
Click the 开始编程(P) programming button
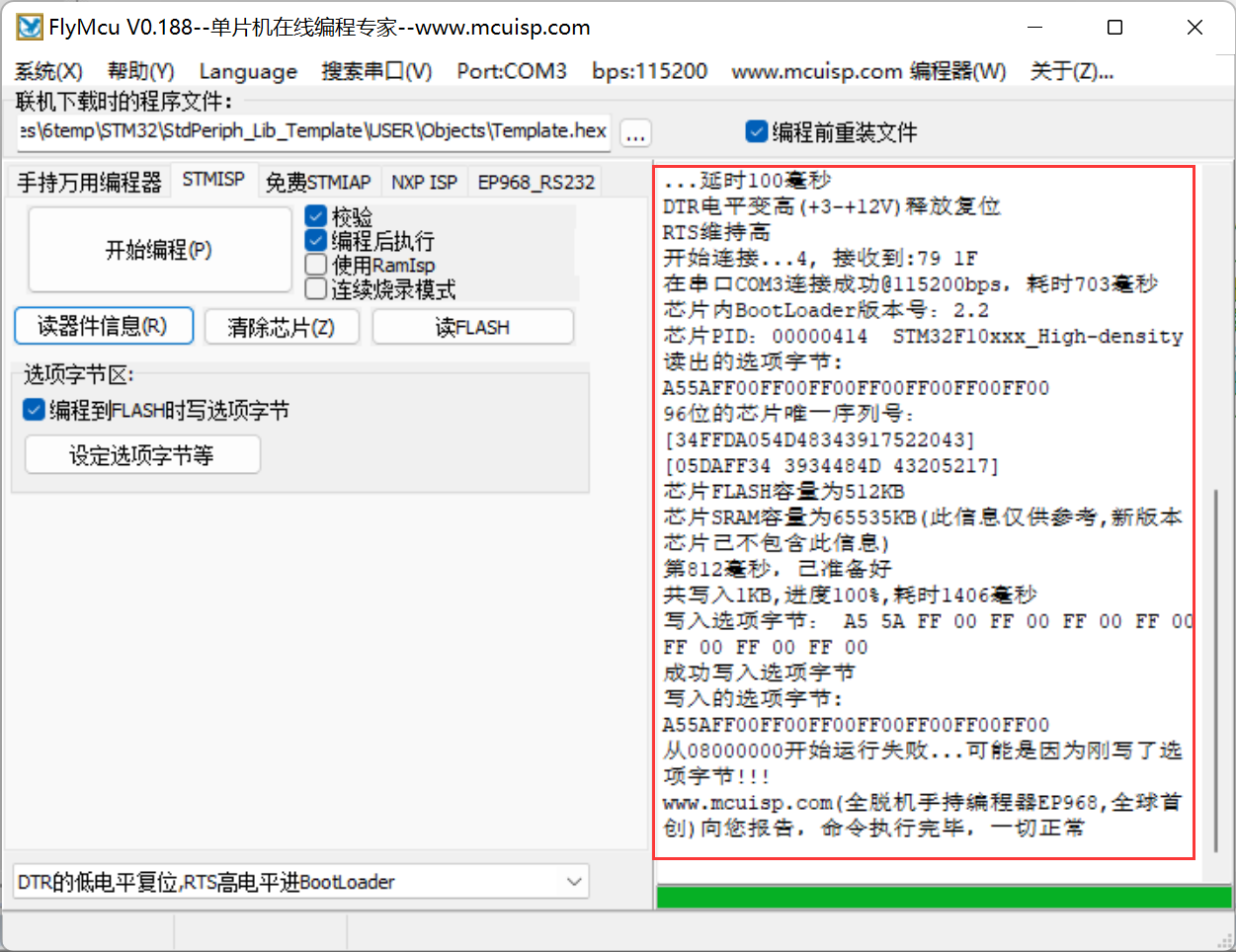[158, 249]
